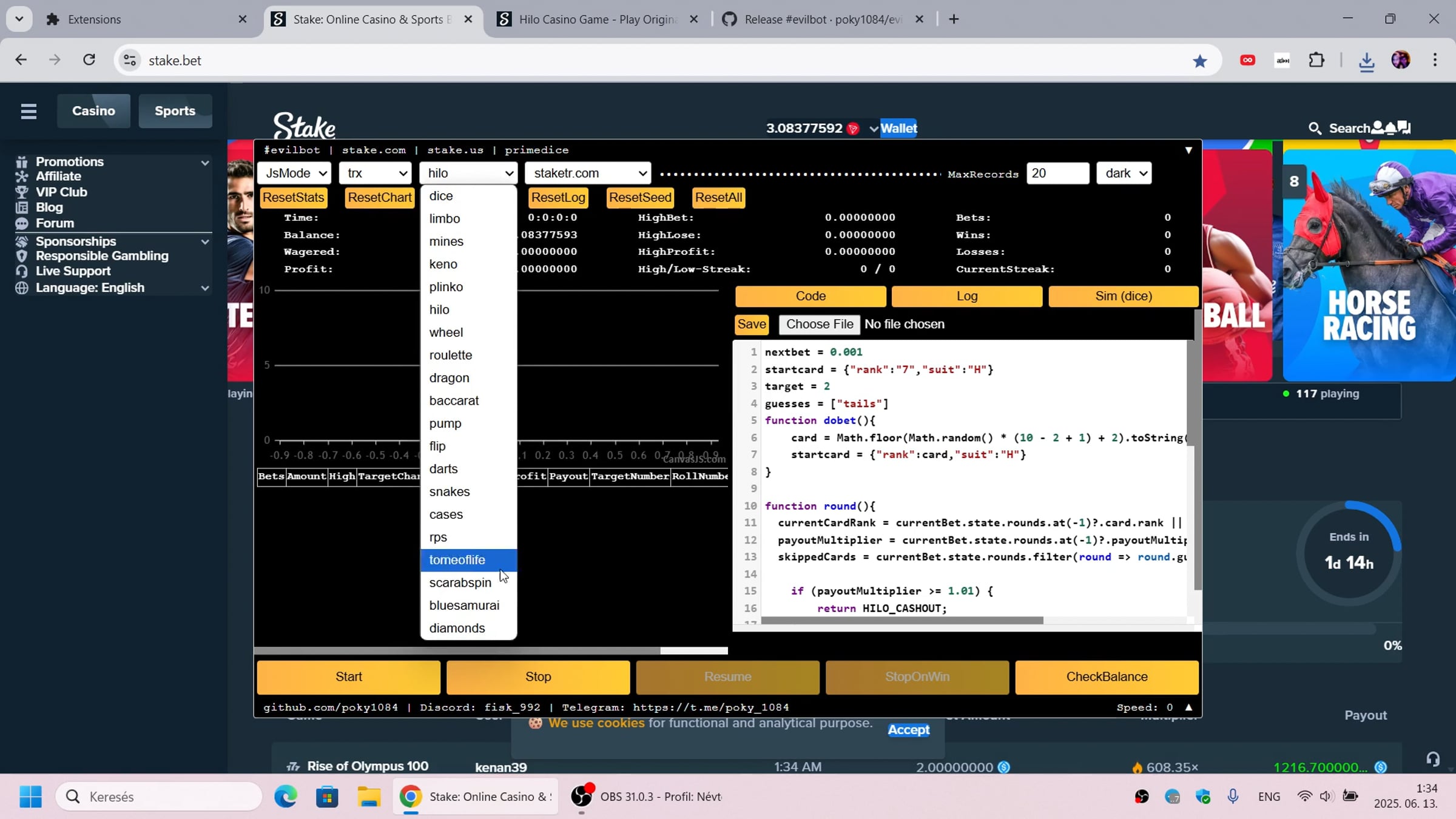Click the CheckBalance button

pyautogui.click(x=1107, y=677)
